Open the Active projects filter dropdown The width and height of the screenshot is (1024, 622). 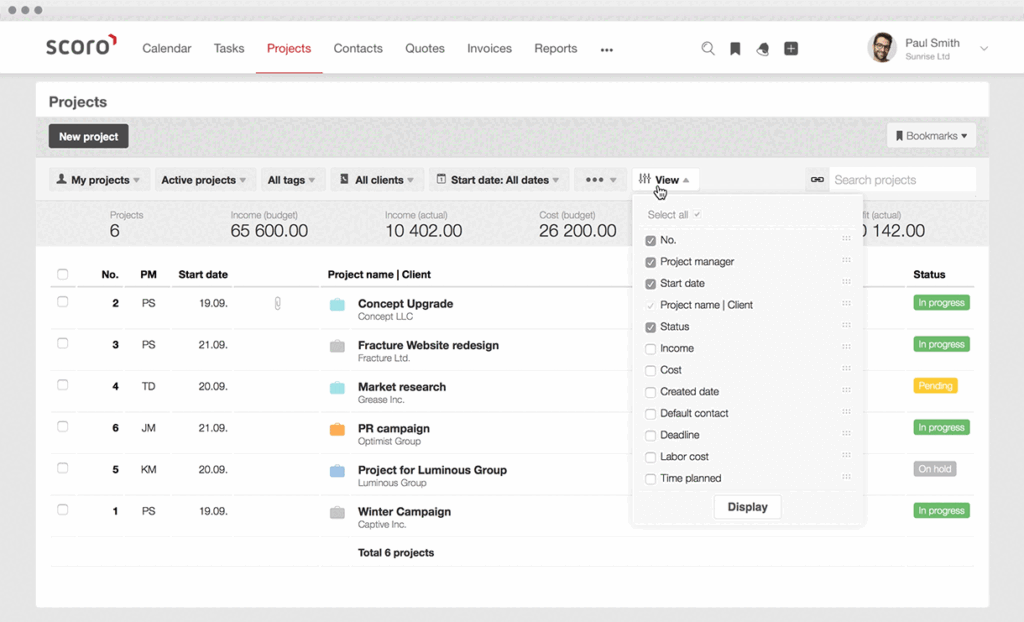[x=203, y=180]
